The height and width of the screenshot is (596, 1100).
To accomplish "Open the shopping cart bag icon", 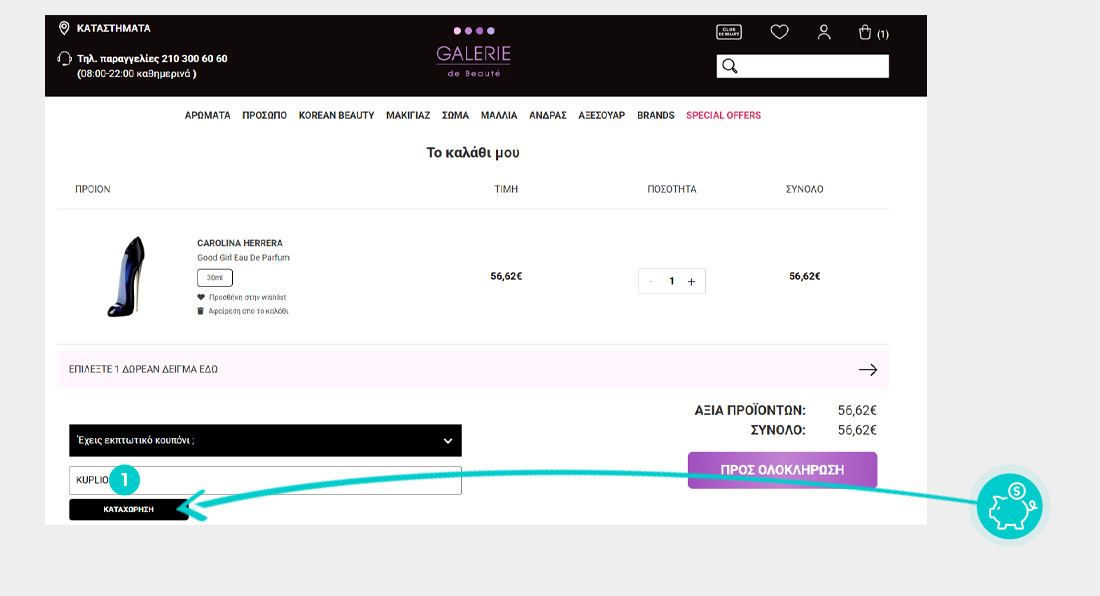I will (x=865, y=33).
